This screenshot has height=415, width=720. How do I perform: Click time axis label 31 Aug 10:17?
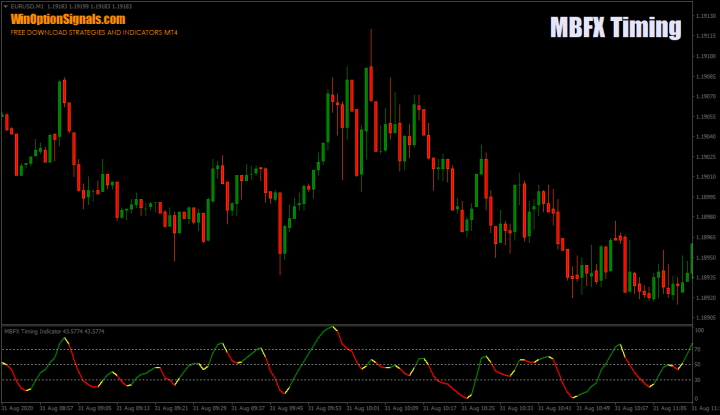pos(440,408)
